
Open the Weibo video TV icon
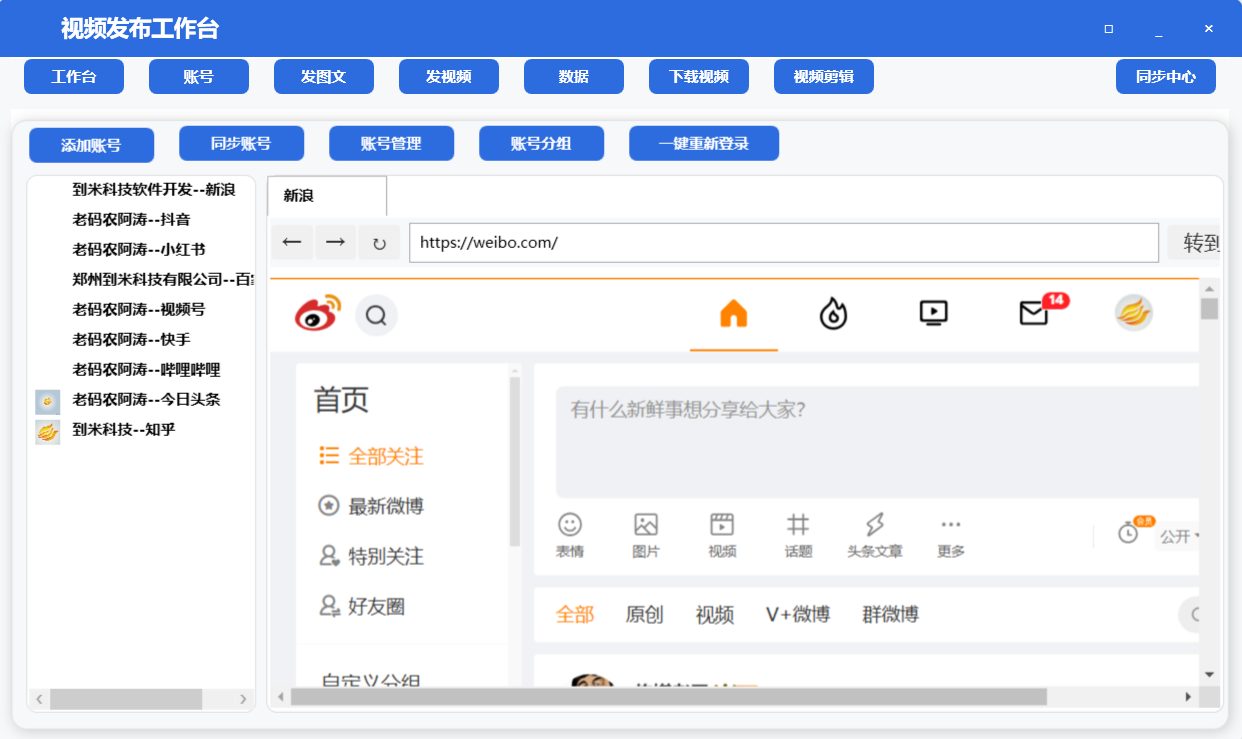pyautogui.click(x=933, y=314)
